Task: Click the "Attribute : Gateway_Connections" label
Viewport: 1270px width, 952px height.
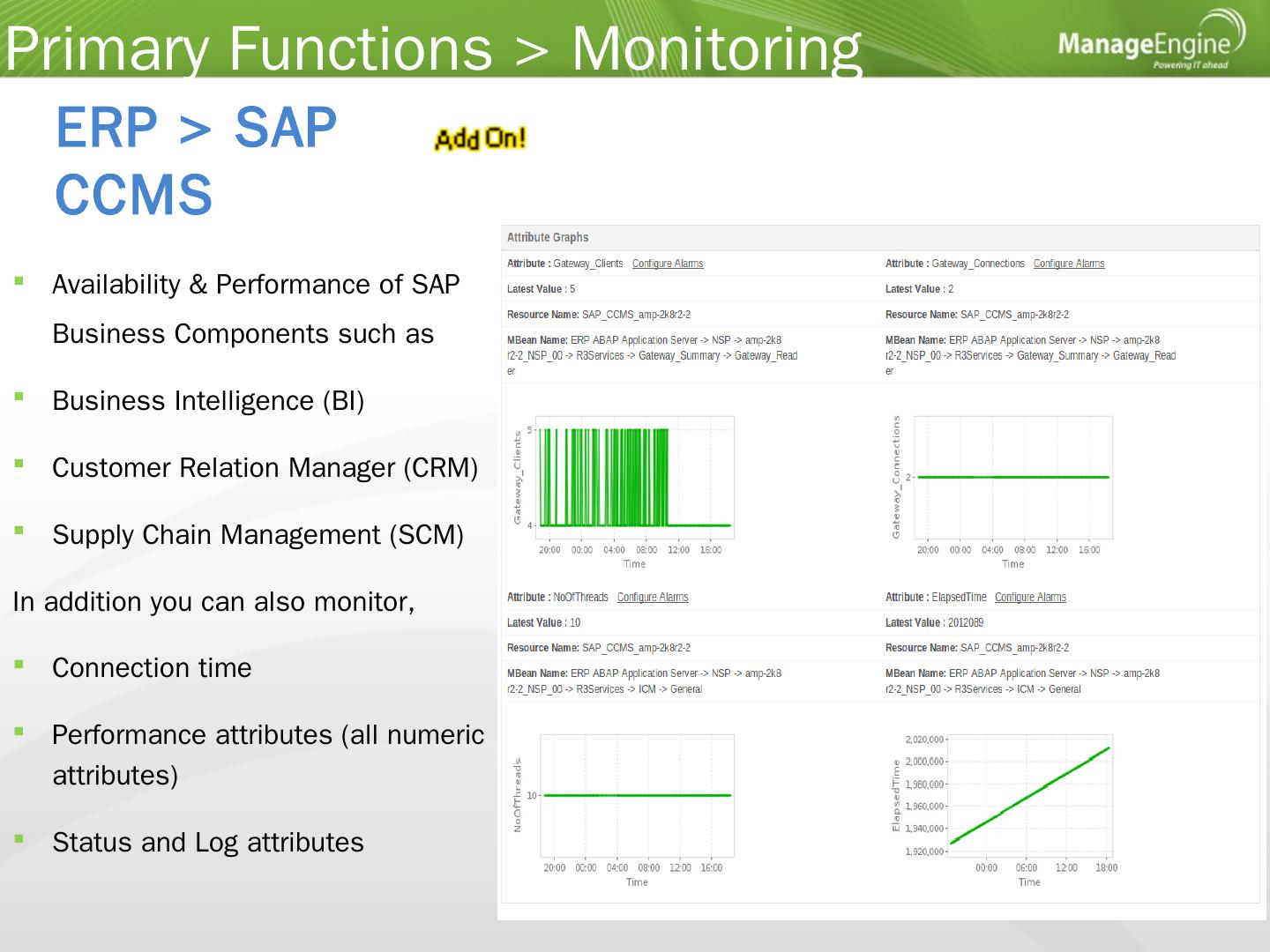Action: [955, 264]
